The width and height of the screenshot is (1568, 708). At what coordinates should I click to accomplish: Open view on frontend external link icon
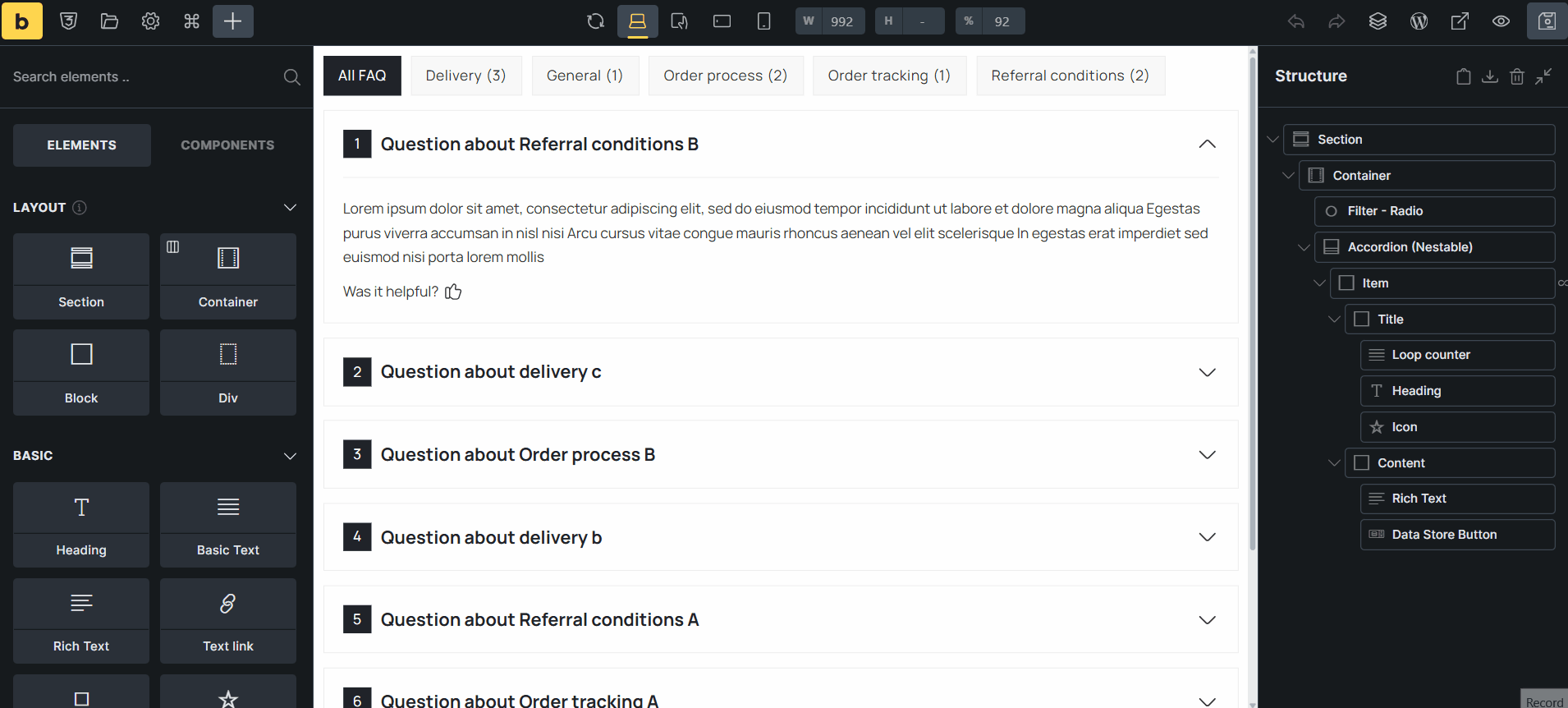coord(1460,21)
